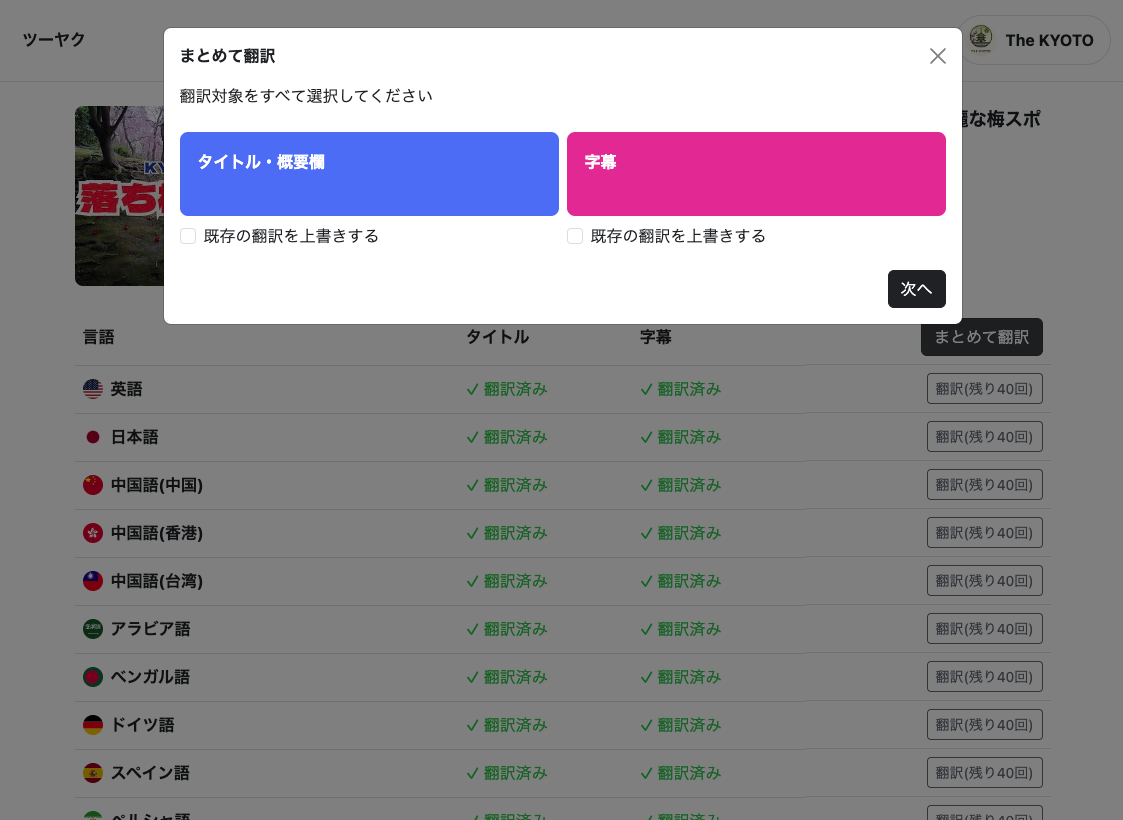This screenshot has width=1123, height=820.
Task: Click the 言語 column header
Action: click(99, 337)
